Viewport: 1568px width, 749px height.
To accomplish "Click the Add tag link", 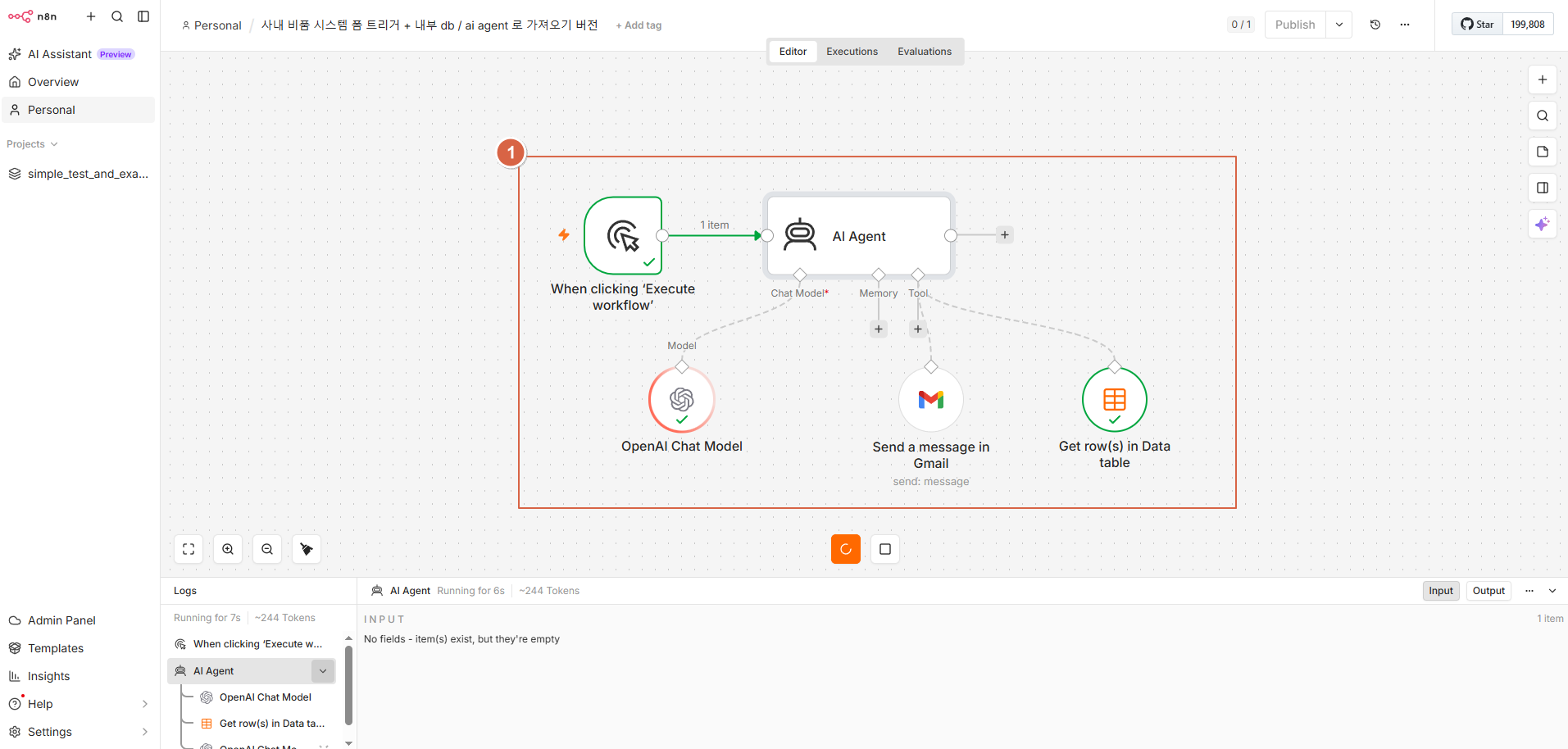I will click(639, 25).
